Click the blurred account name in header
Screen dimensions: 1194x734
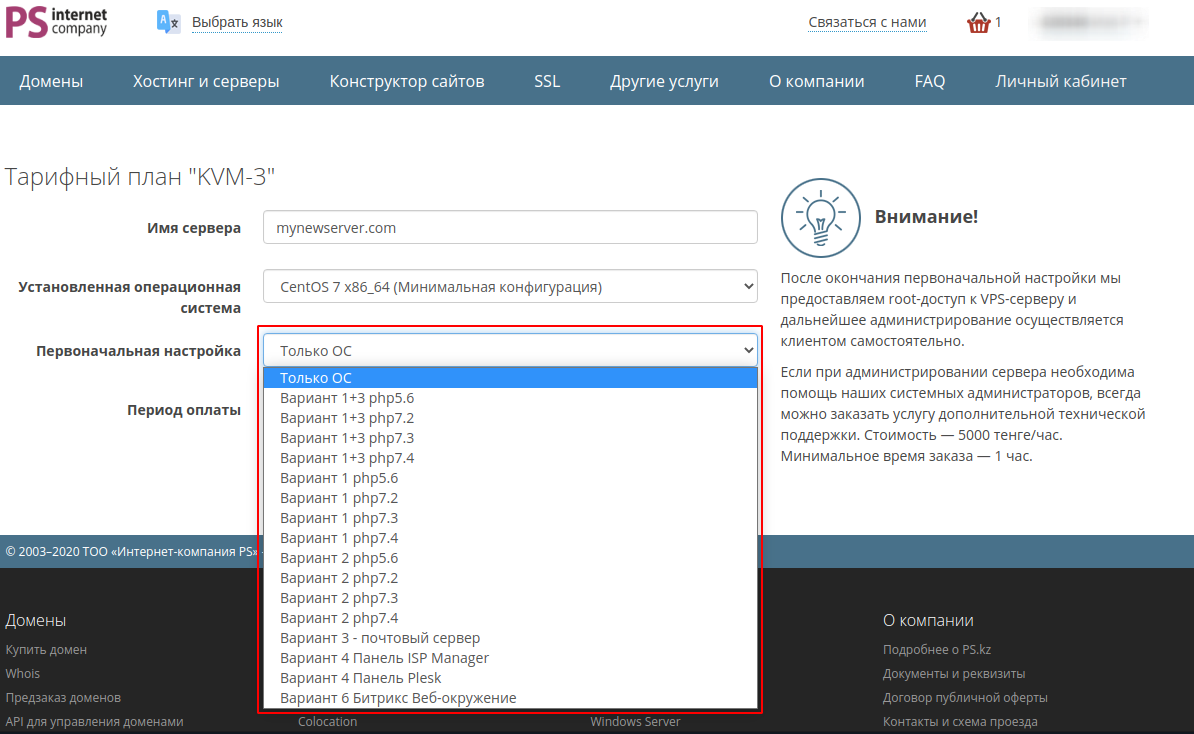pos(1090,23)
